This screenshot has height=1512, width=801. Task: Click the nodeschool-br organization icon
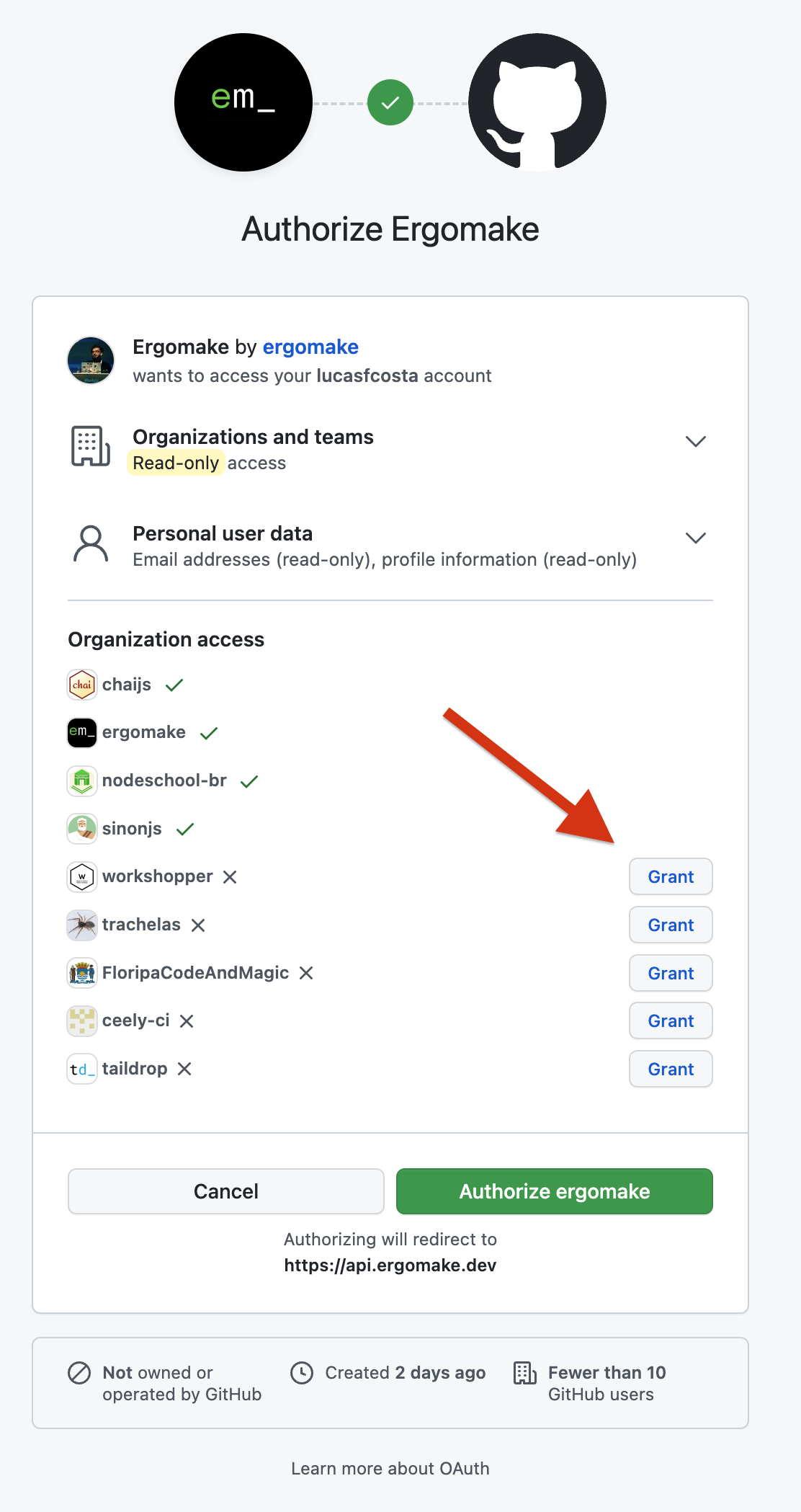tap(82, 781)
